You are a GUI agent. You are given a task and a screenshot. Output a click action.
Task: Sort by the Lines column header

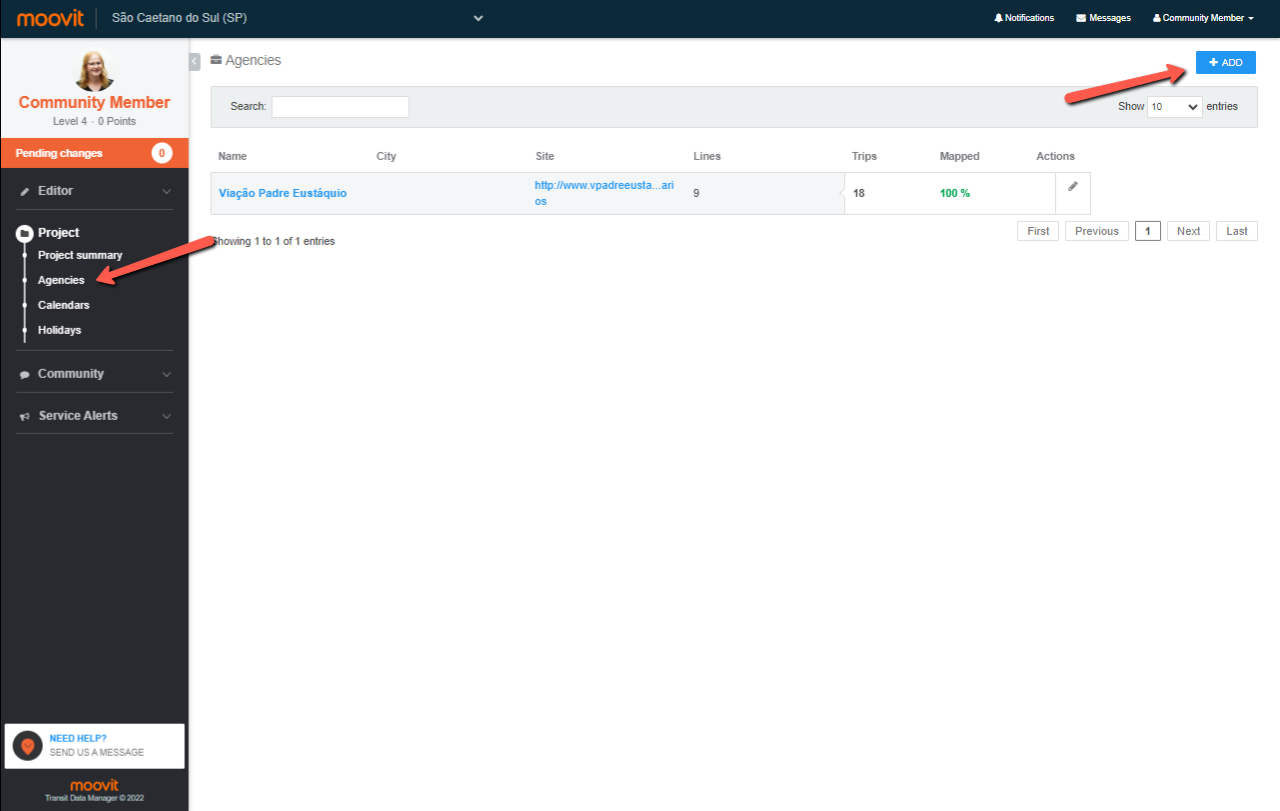click(707, 156)
